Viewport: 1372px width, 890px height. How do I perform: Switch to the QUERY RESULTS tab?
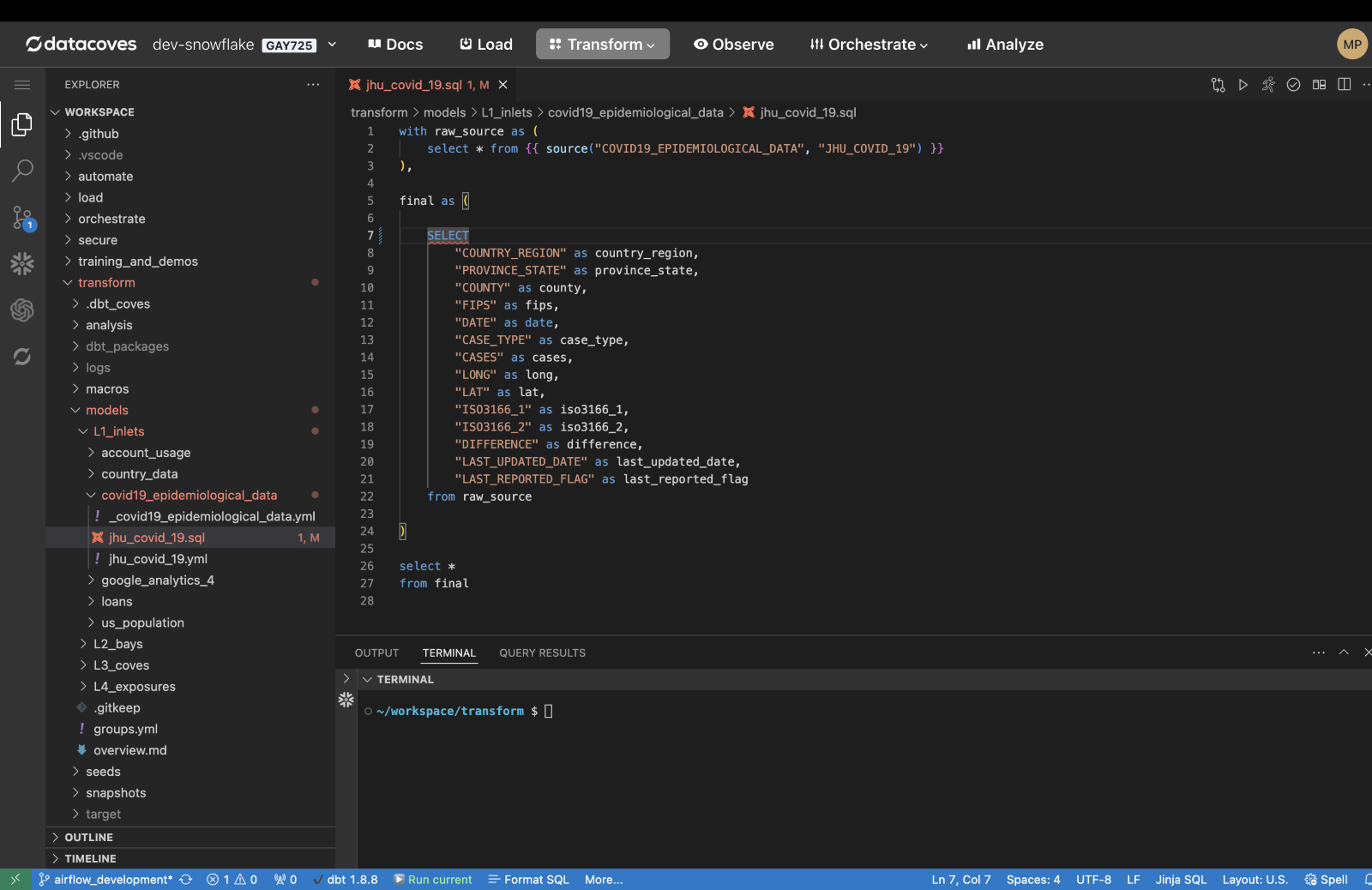pyautogui.click(x=542, y=653)
